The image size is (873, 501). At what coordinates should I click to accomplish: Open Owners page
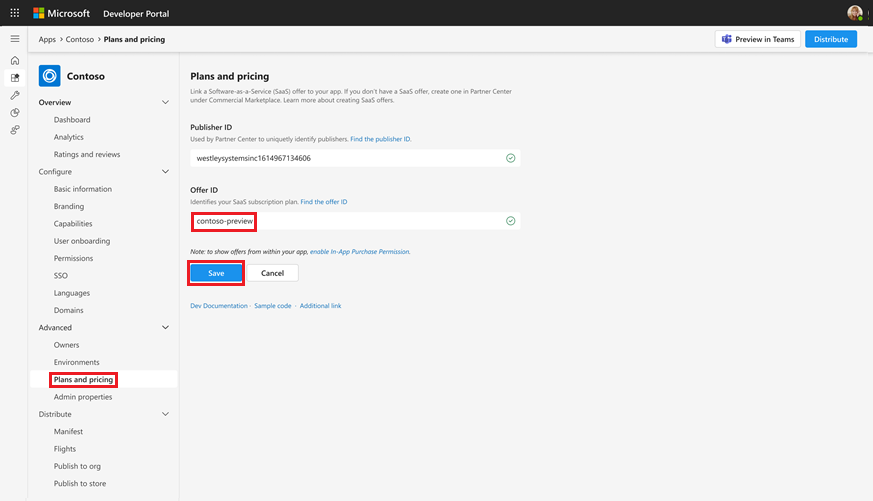66,345
